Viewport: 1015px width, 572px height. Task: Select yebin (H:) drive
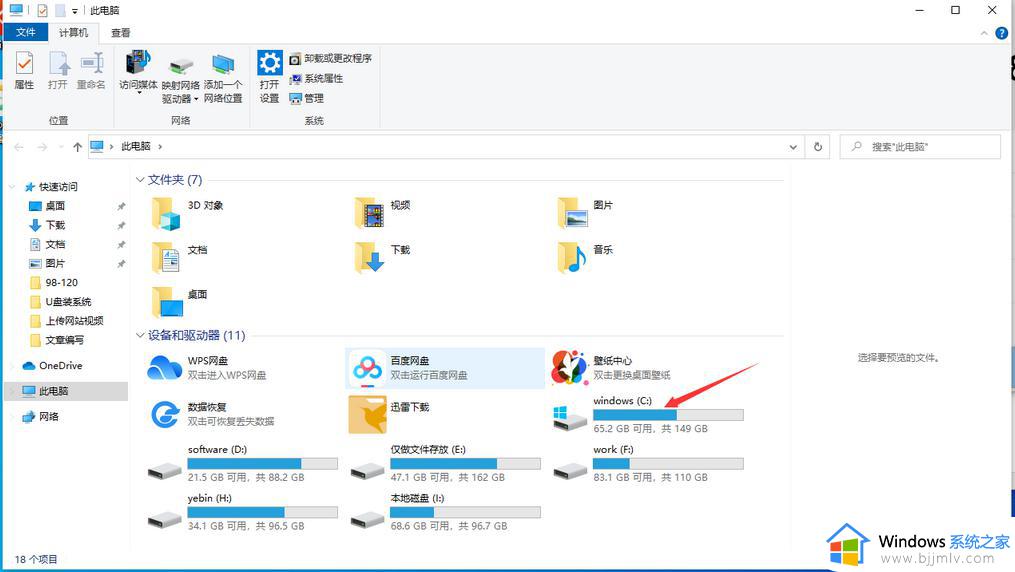click(243, 512)
